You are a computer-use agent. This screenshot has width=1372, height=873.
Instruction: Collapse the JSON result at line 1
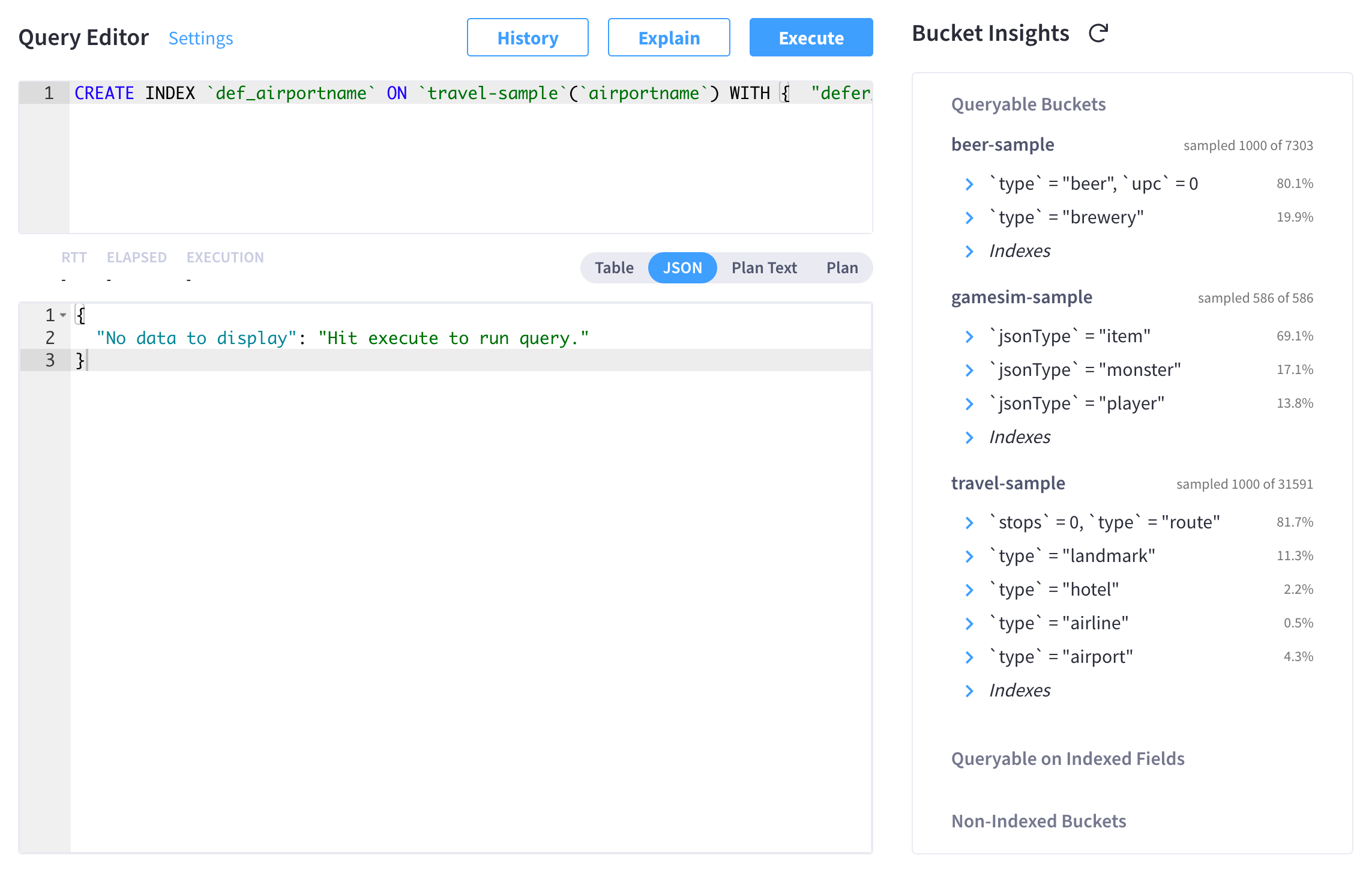tap(63, 315)
